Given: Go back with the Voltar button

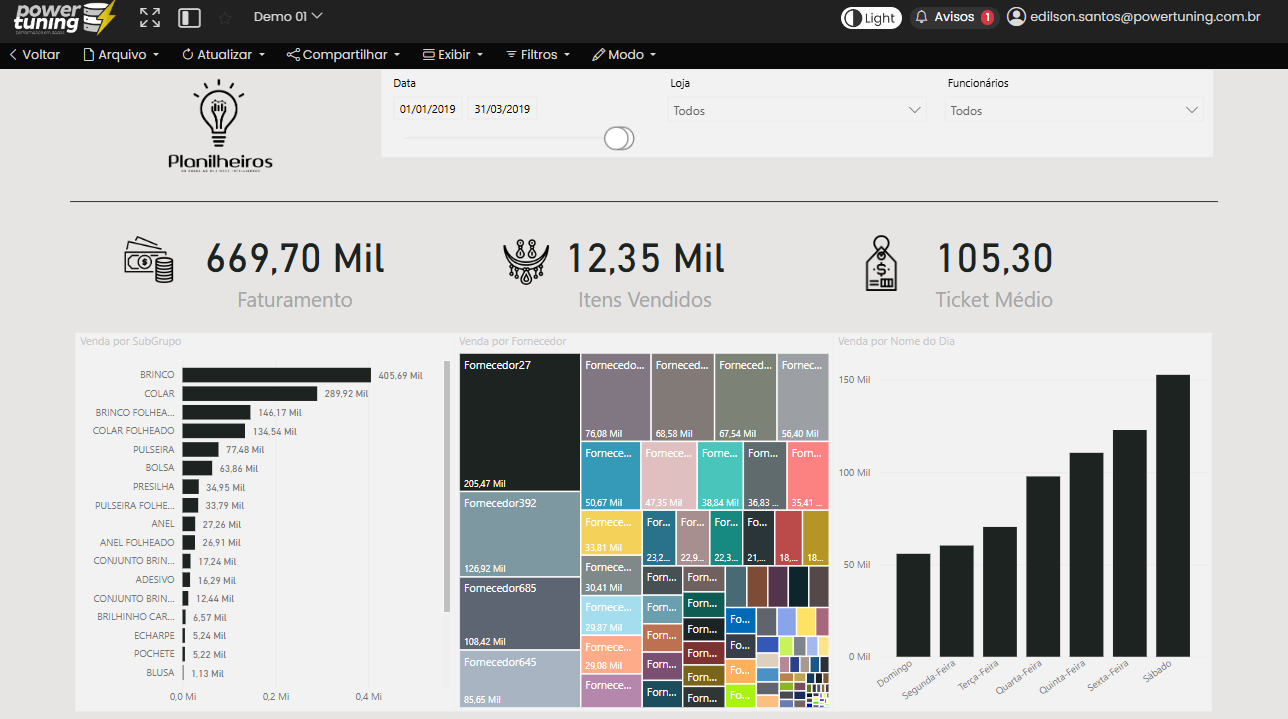Looking at the screenshot, I should [x=34, y=55].
